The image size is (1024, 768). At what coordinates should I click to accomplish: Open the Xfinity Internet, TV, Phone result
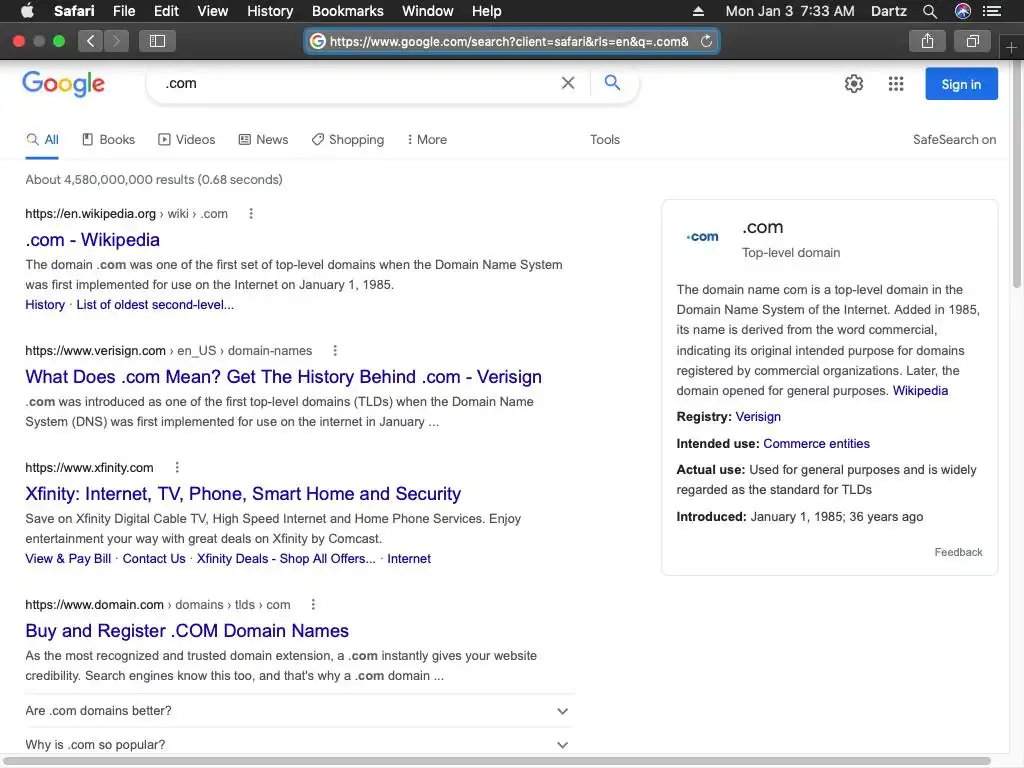click(x=243, y=494)
